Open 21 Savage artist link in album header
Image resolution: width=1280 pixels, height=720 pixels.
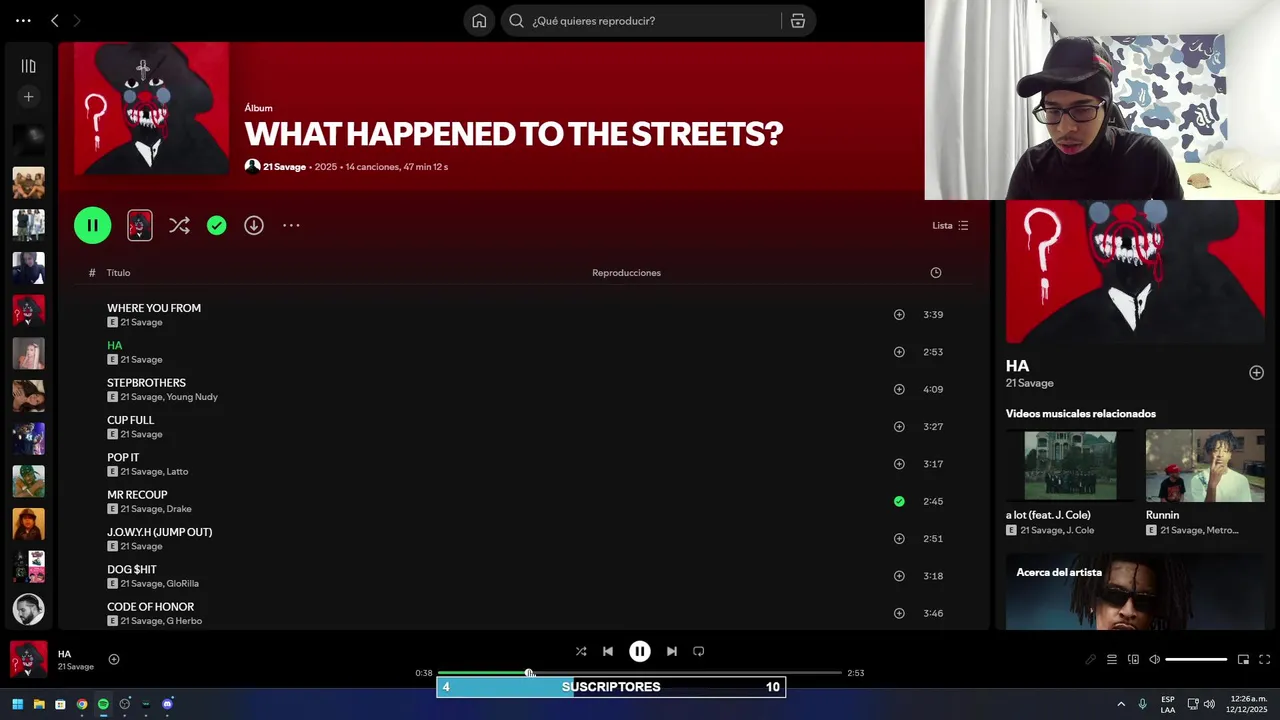point(284,167)
